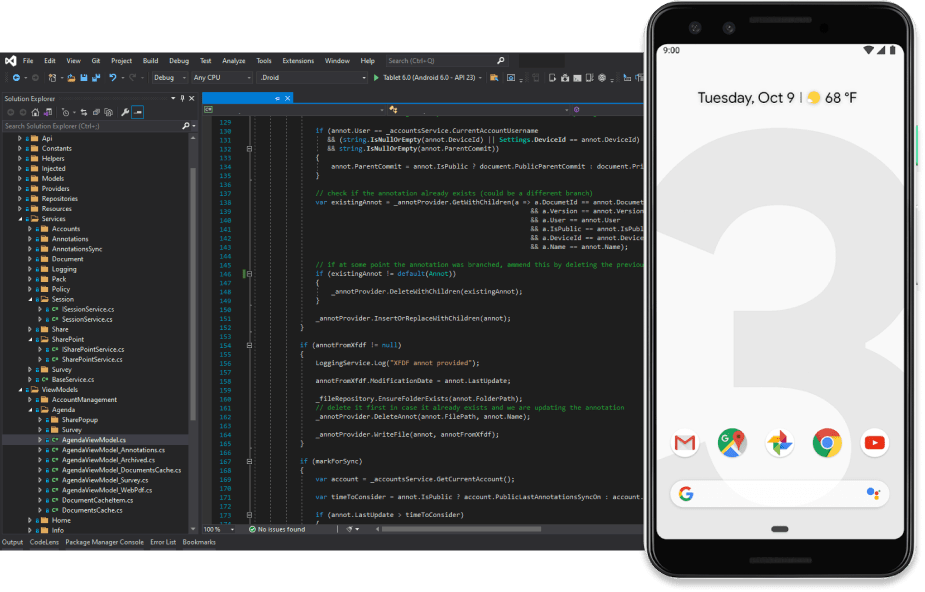The height and width of the screenshot is (592, 925).
Task: Click the Undo arrow in toolbar
Action: (112, 77)
